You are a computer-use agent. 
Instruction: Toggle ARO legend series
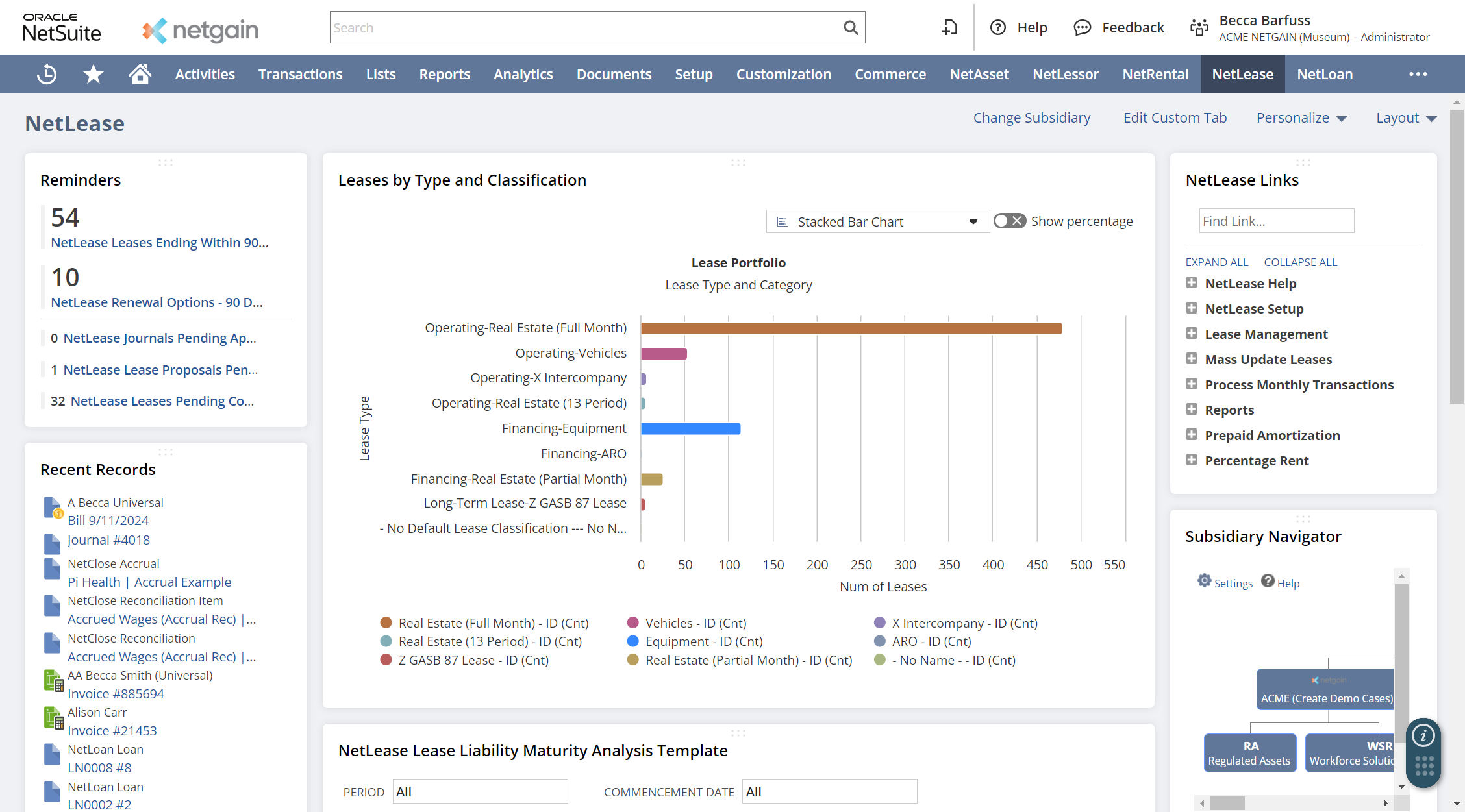923,641
